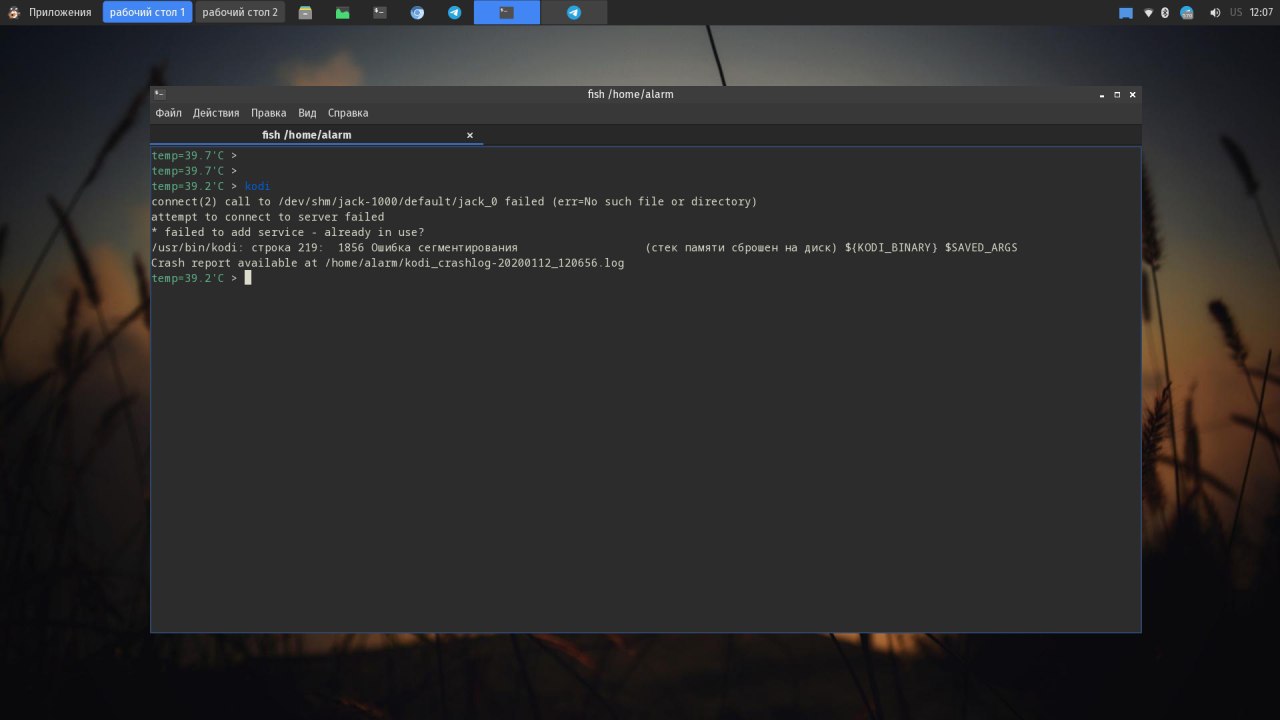Open the Файл menu
This screenshot has height=720, width=1280.
click(168, 113)
